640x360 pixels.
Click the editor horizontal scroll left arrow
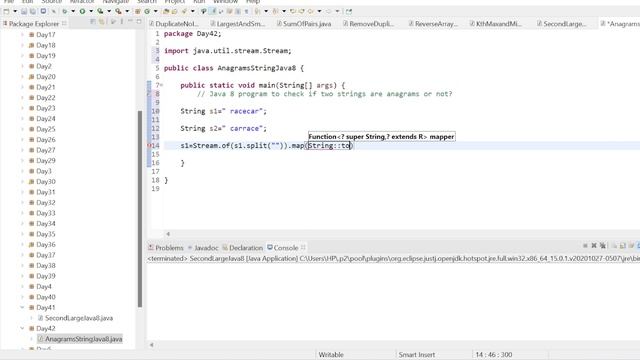[x=168, y=234]
